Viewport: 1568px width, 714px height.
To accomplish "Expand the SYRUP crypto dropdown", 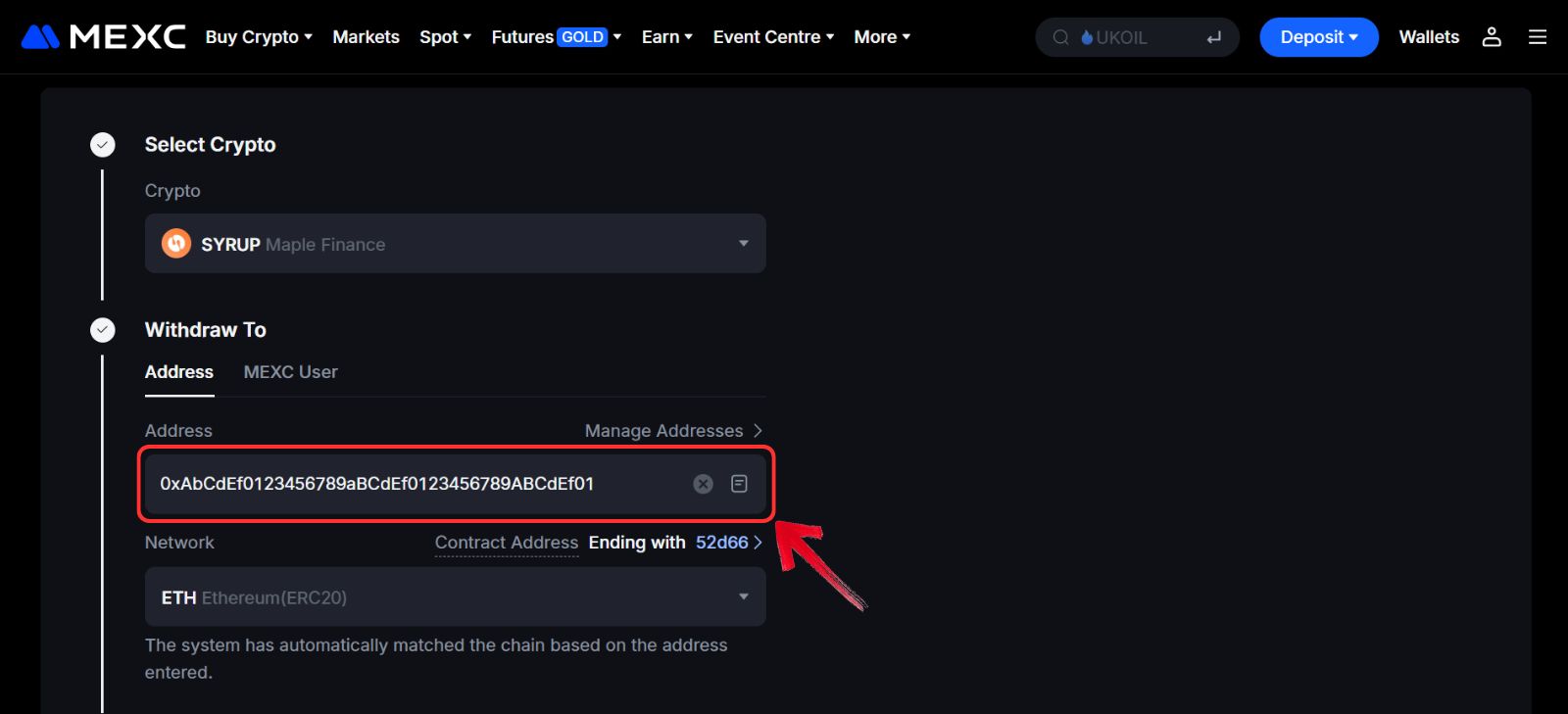I will pos(743,244).
